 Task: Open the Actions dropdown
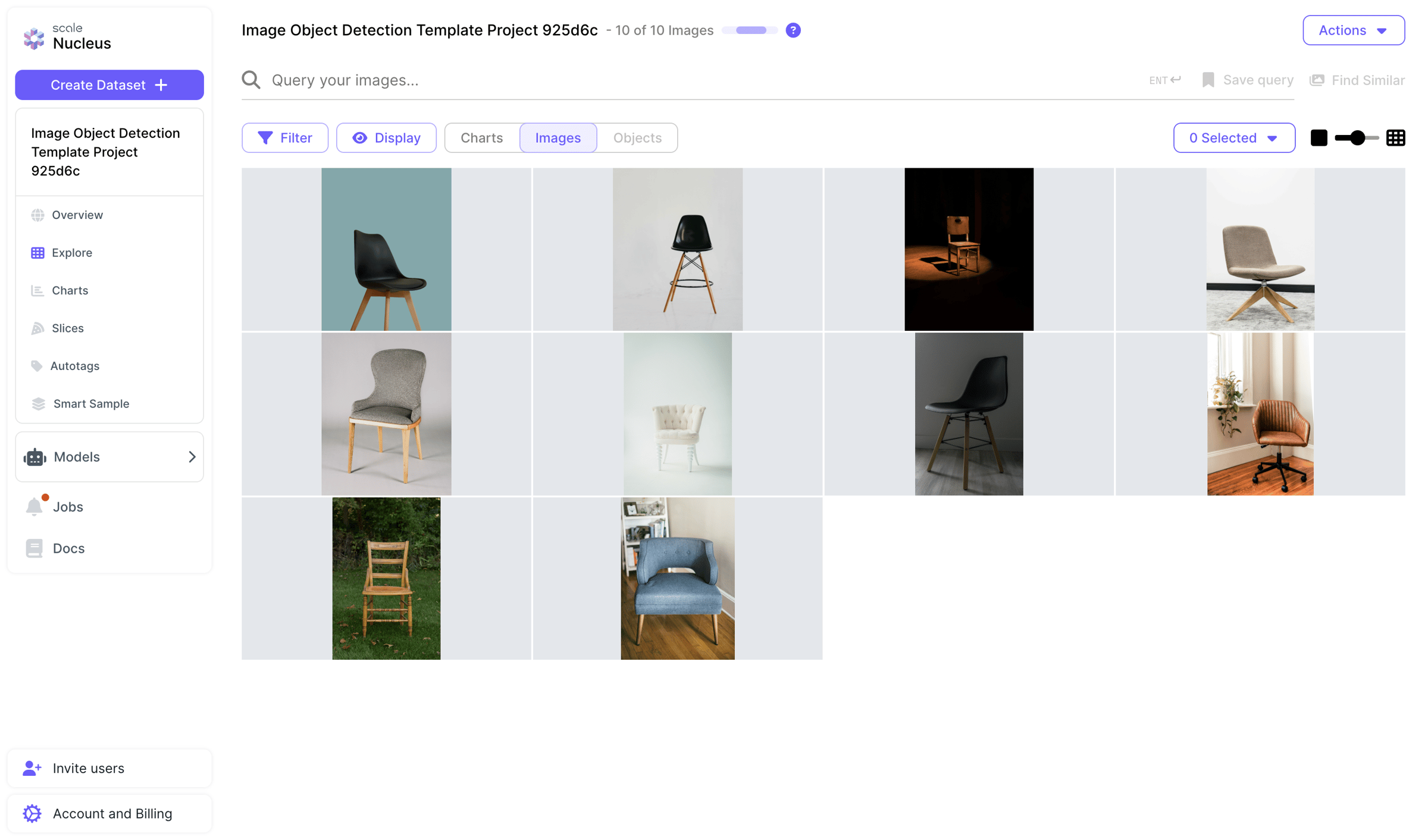(1353, 30)
